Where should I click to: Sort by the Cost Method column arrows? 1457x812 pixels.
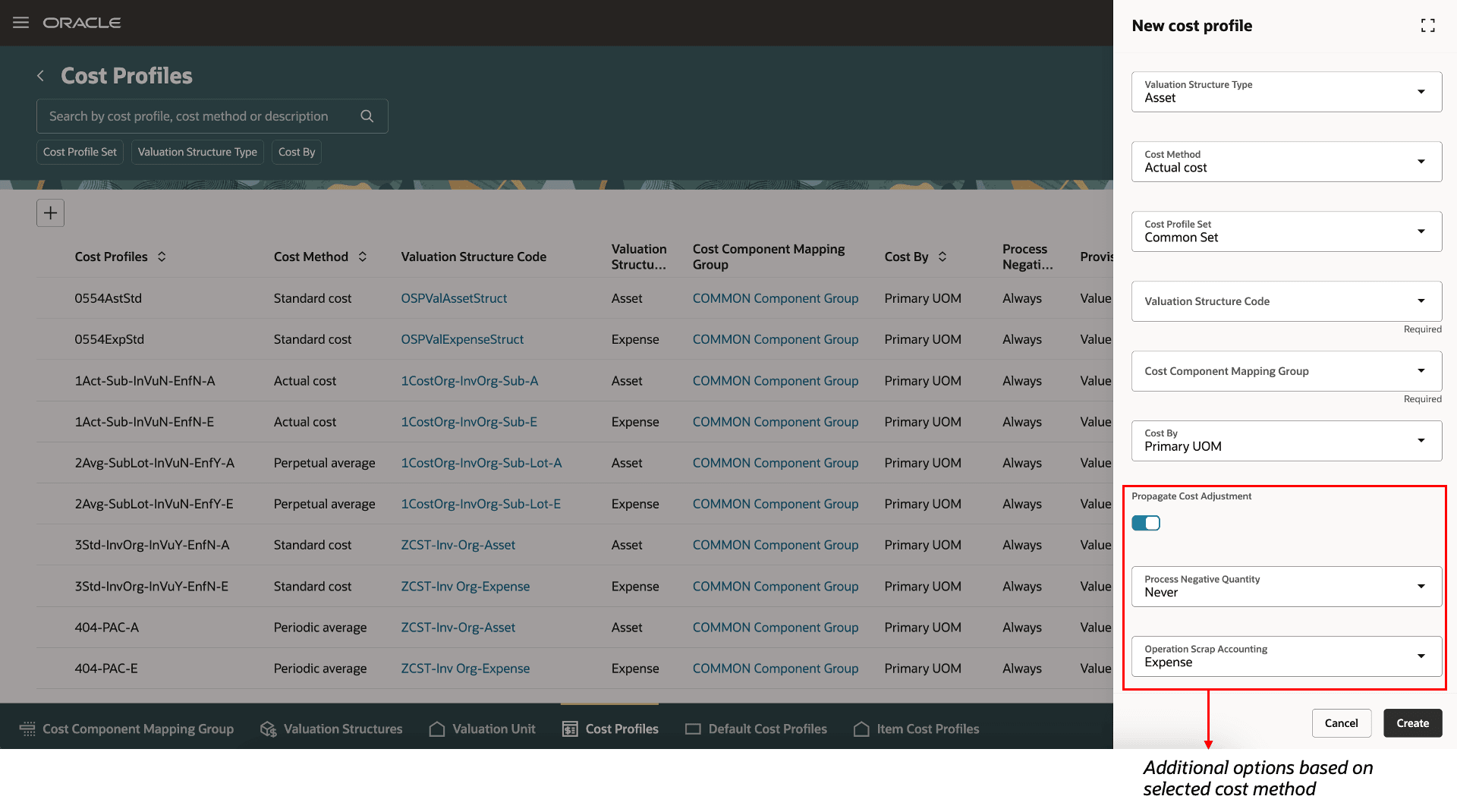click(363, 257)
